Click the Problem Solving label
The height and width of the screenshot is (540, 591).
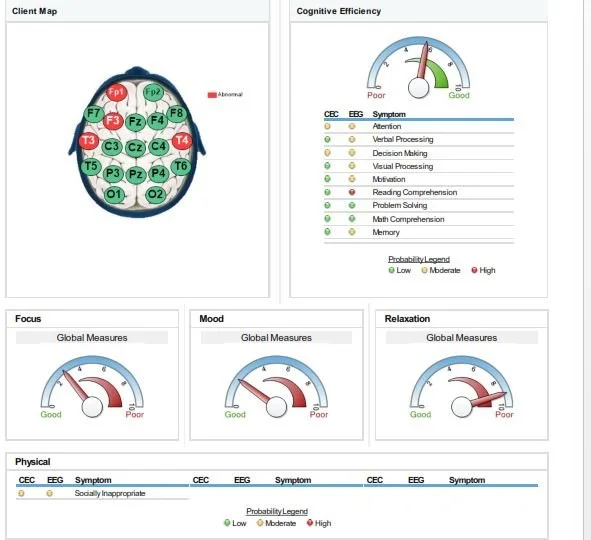400,205
